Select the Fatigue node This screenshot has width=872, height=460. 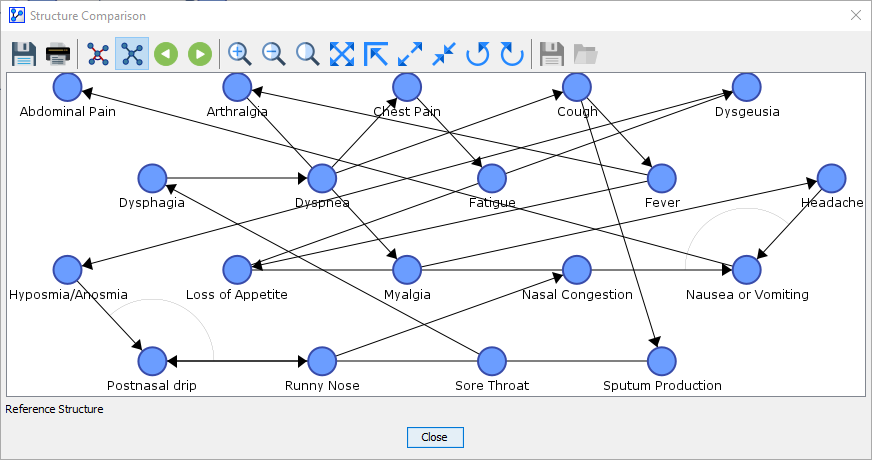pyautogui.click(x=492, y=179)
